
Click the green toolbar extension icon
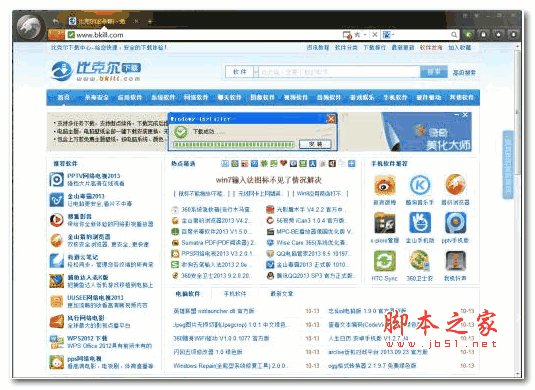(469, 34)
